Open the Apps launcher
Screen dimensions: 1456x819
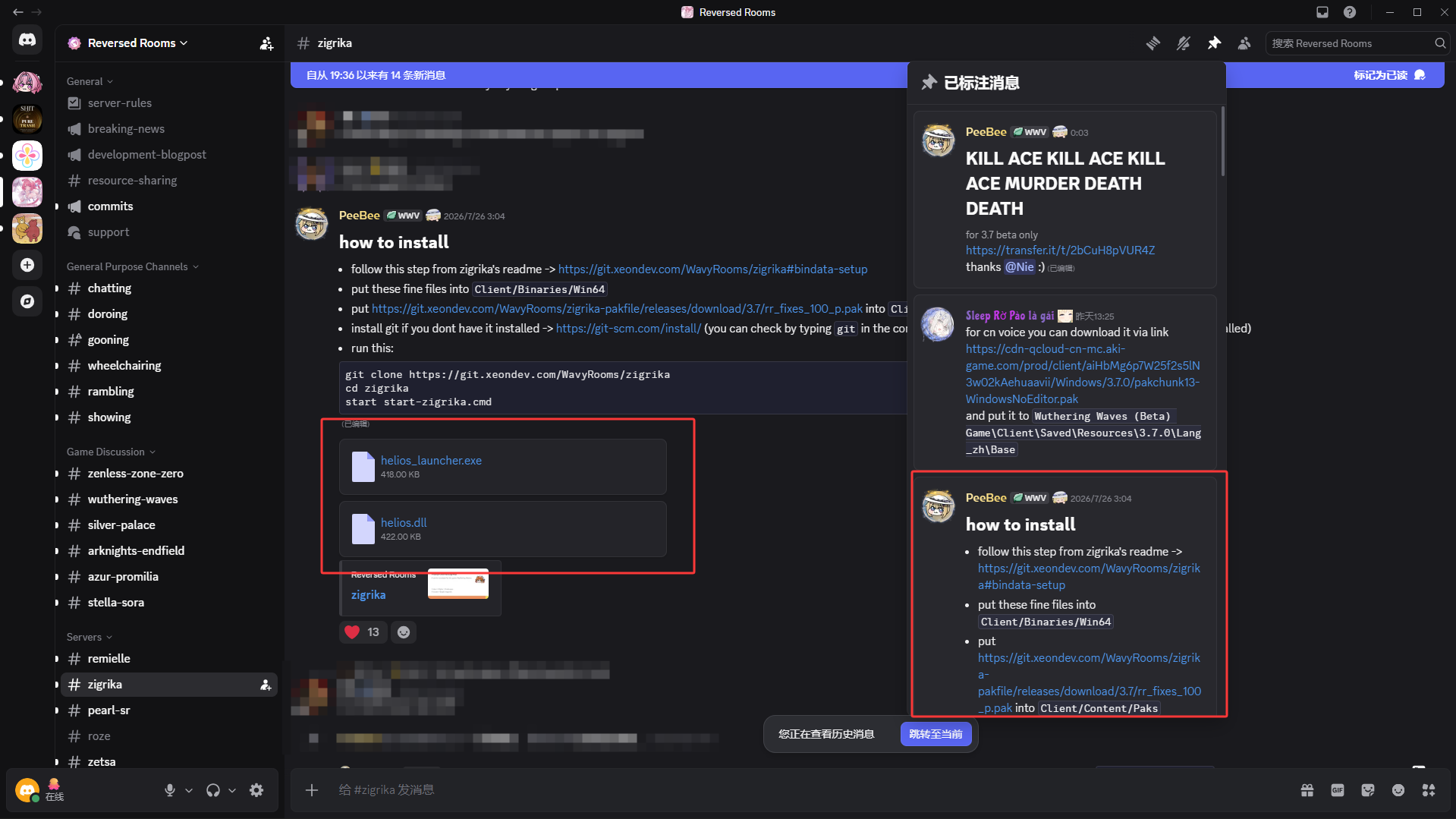click(1429, 790)
